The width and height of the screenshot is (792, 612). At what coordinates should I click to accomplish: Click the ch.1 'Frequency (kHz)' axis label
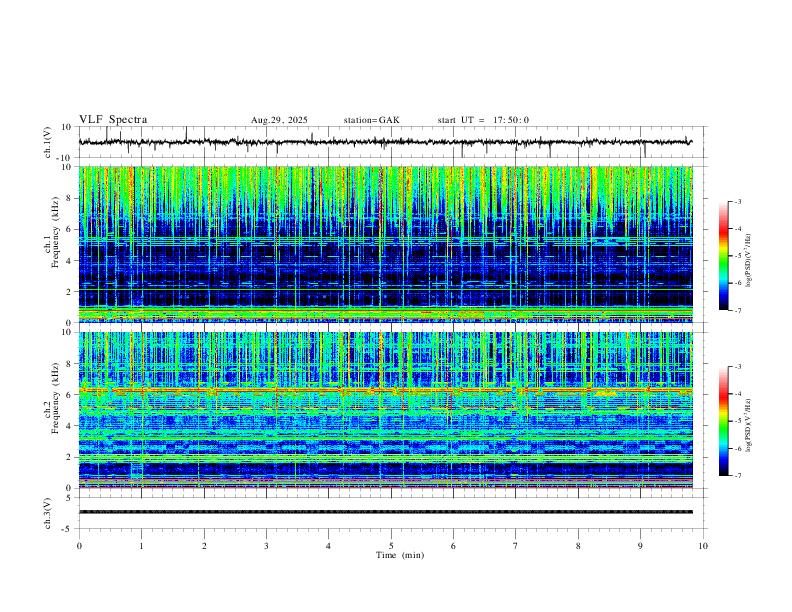tap(56, 233)
